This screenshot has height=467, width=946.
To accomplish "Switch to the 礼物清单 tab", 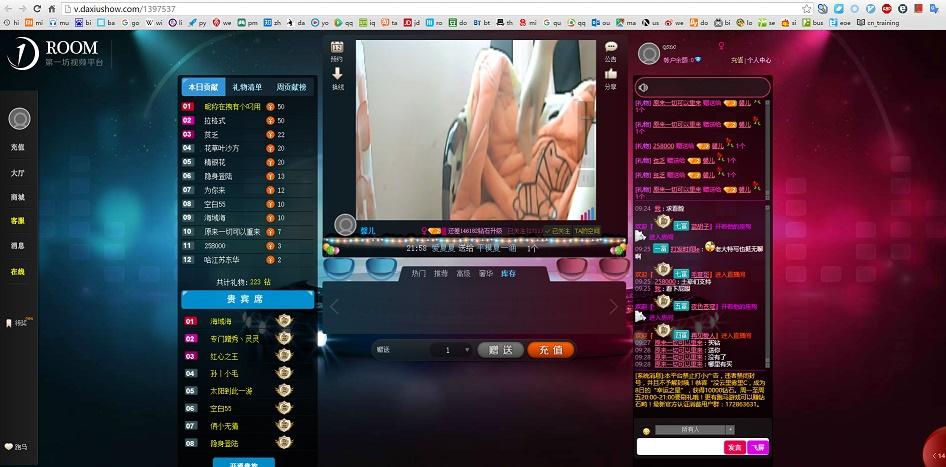I will tap(247, 87).
